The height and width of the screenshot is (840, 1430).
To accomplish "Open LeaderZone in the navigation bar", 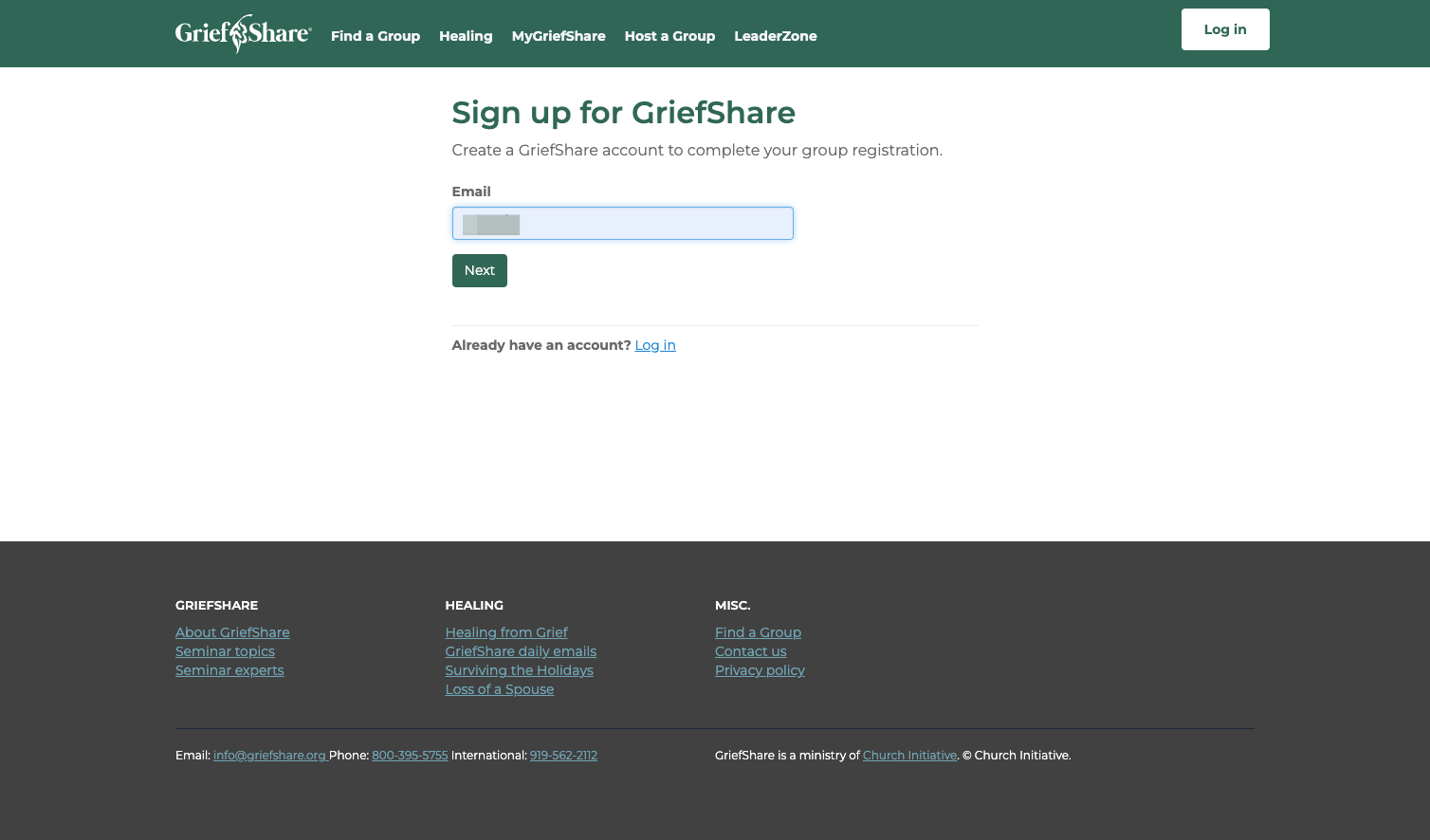I will click(x=776, y=36).
